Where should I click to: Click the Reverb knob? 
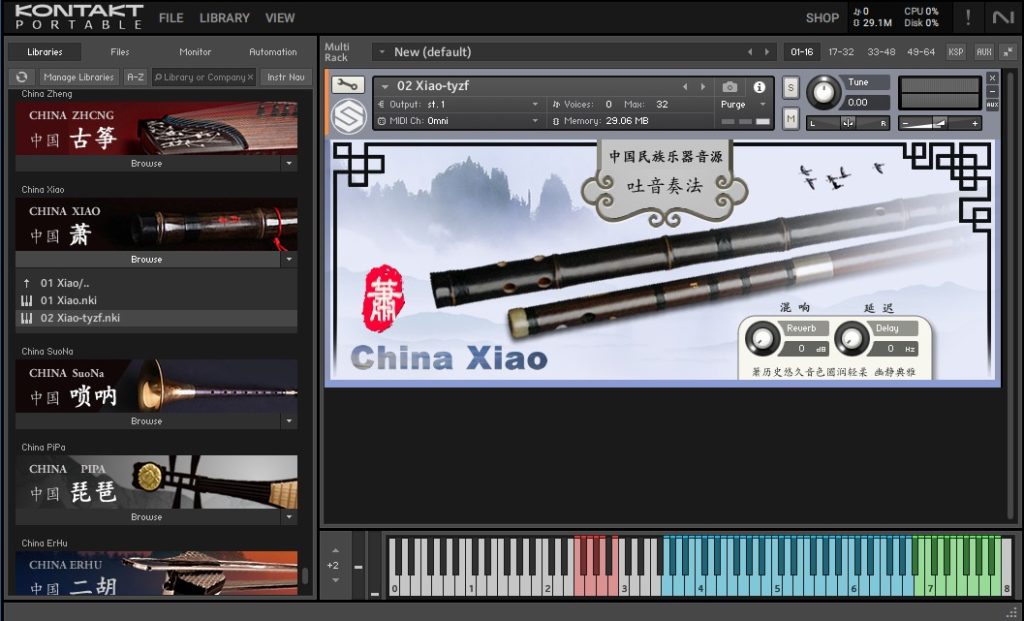pyautogui.click(x=761, y=338)
